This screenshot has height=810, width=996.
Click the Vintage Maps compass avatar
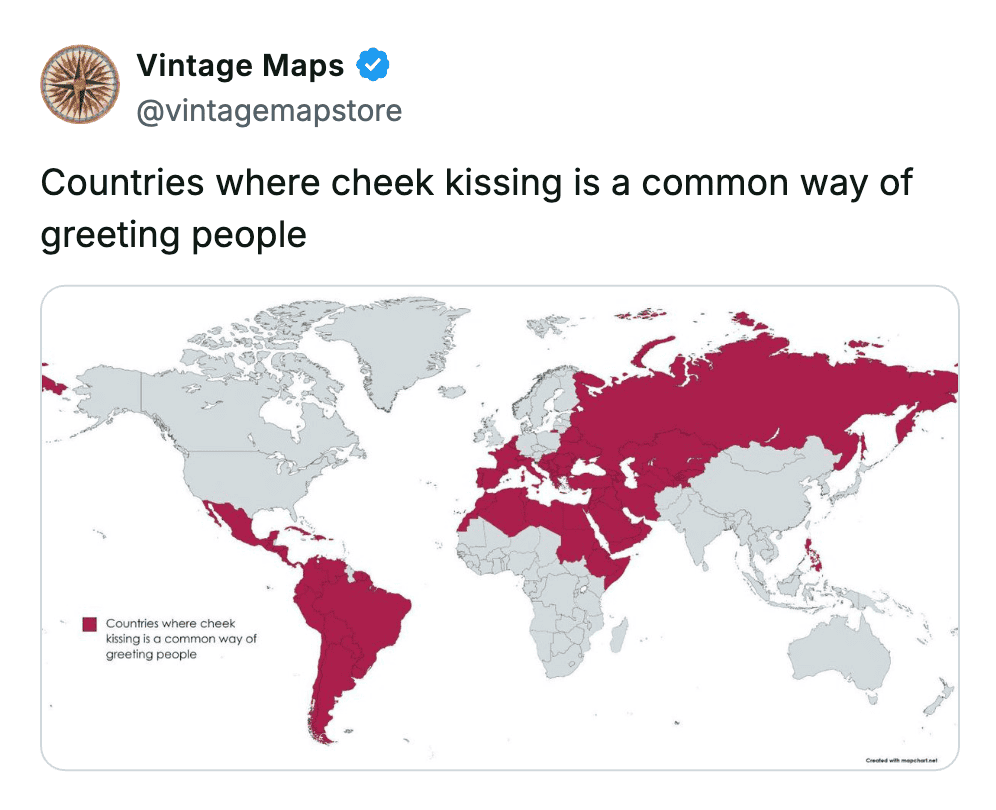[x=80, y=86]
